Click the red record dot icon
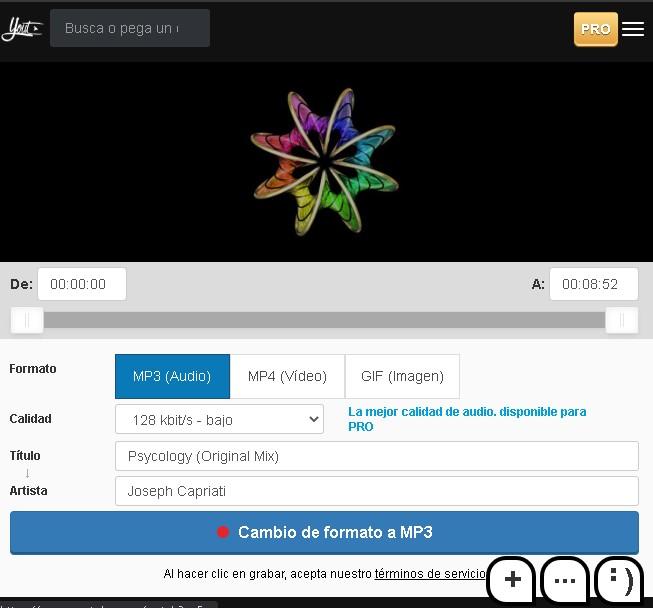 (223, 532)
